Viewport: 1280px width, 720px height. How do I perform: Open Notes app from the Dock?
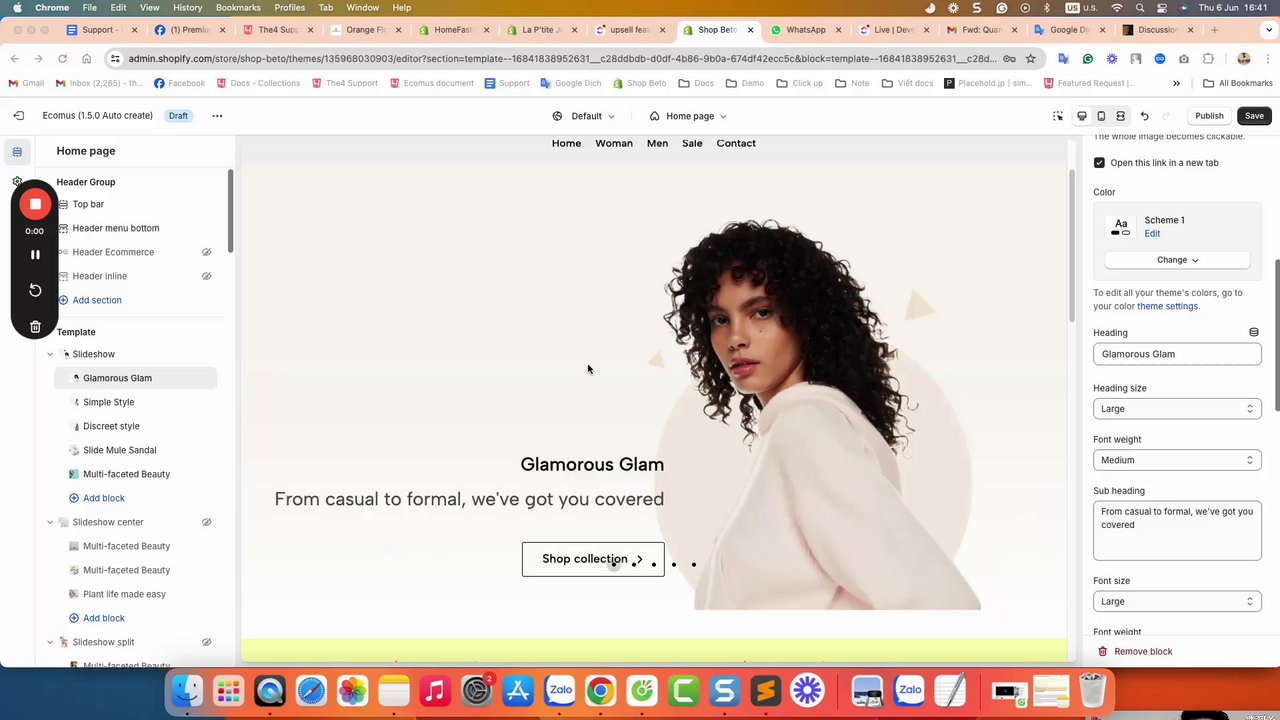(394, 691)
